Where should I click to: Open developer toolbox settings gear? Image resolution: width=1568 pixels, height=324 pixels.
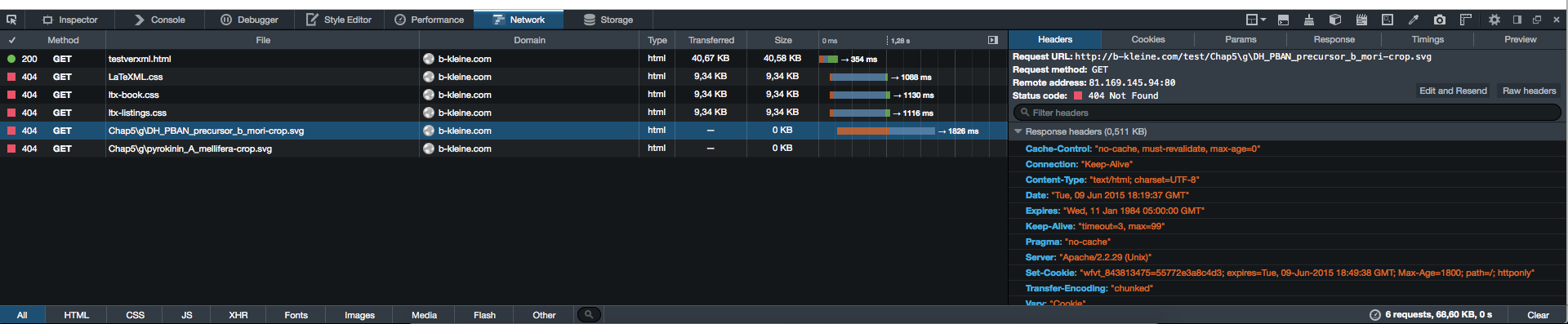tap(1494, 20)
